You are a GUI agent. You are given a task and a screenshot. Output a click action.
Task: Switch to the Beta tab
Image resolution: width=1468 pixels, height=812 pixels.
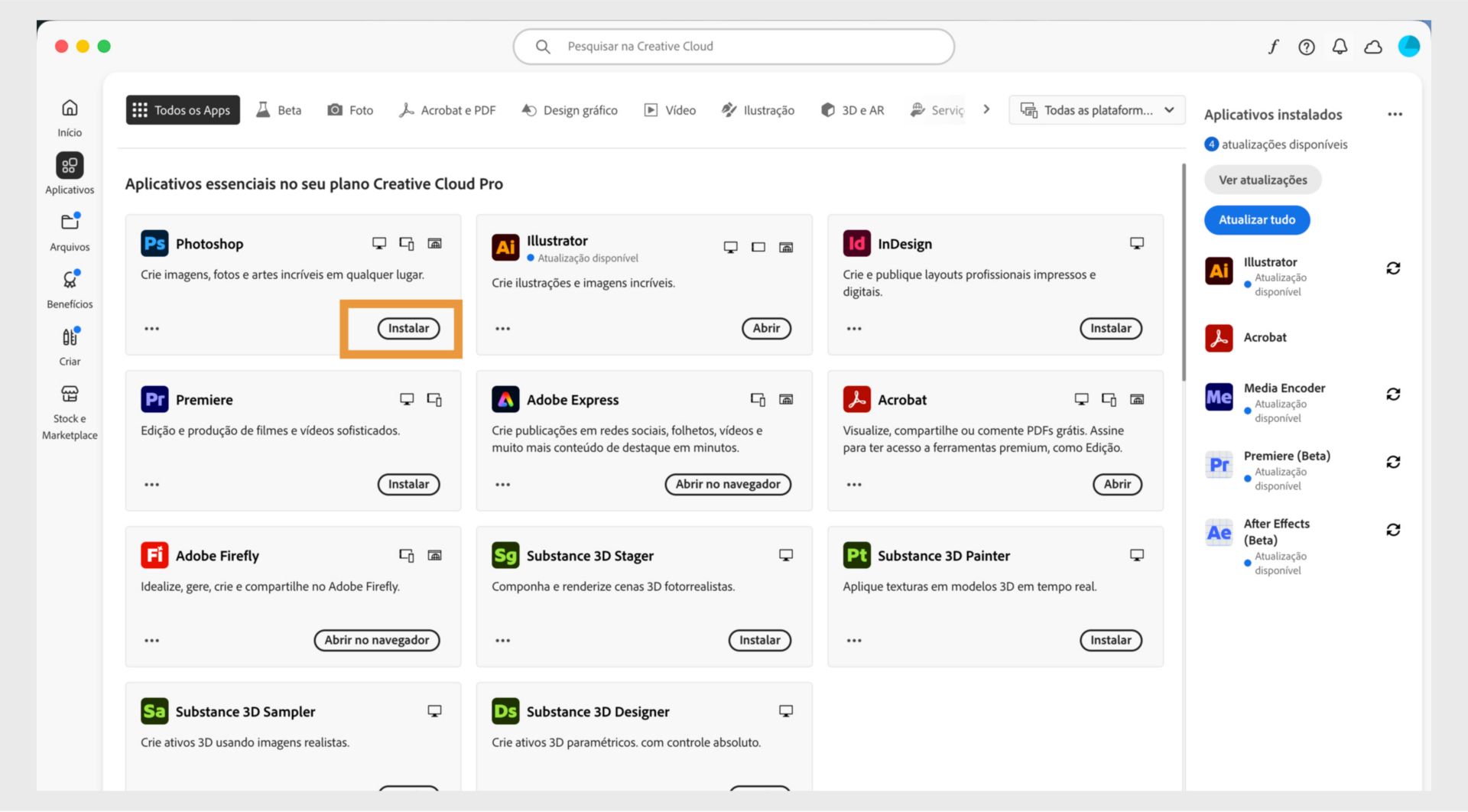279,110
